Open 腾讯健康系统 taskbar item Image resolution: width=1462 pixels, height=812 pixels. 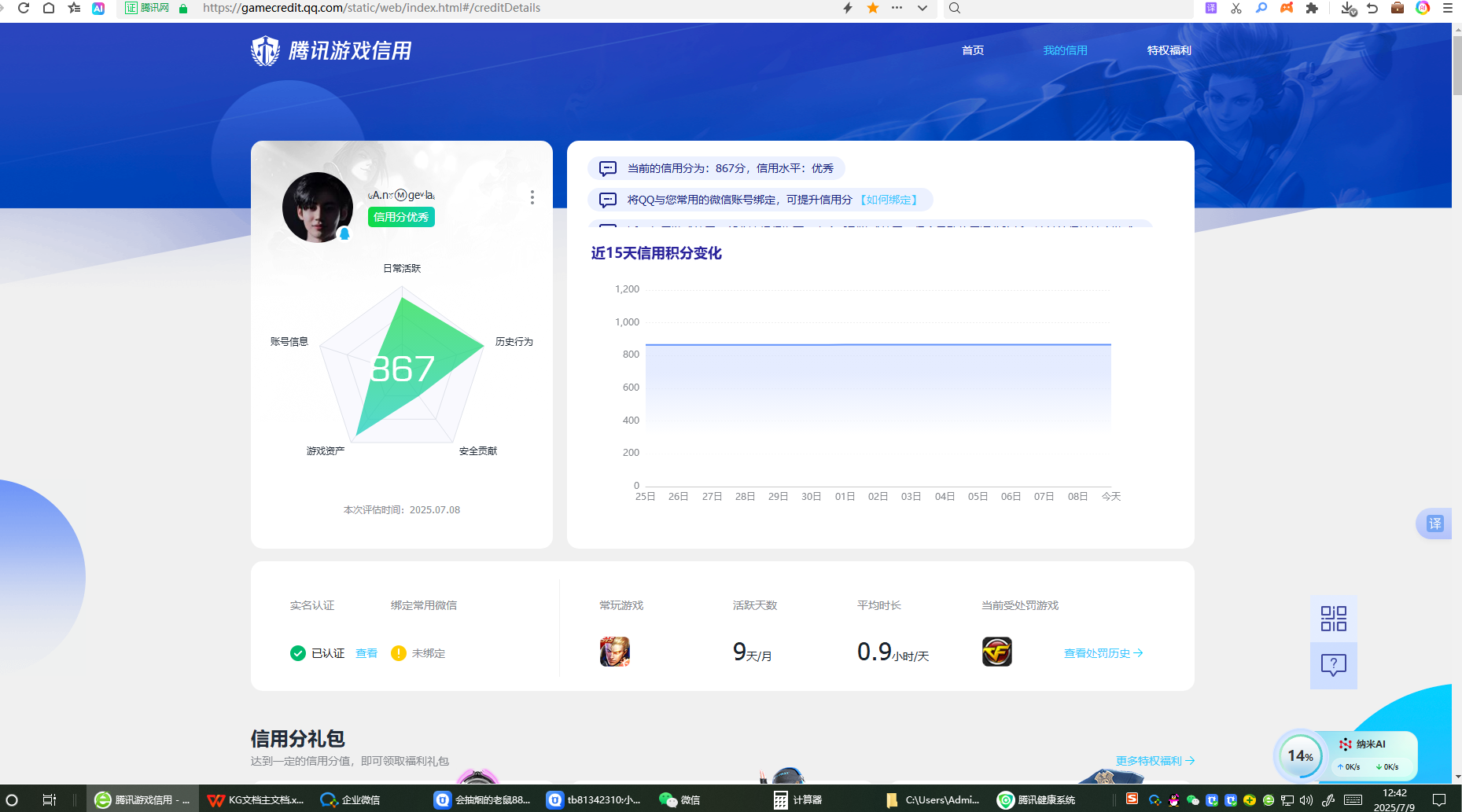pyautogui.click(x=1037, y=800)
